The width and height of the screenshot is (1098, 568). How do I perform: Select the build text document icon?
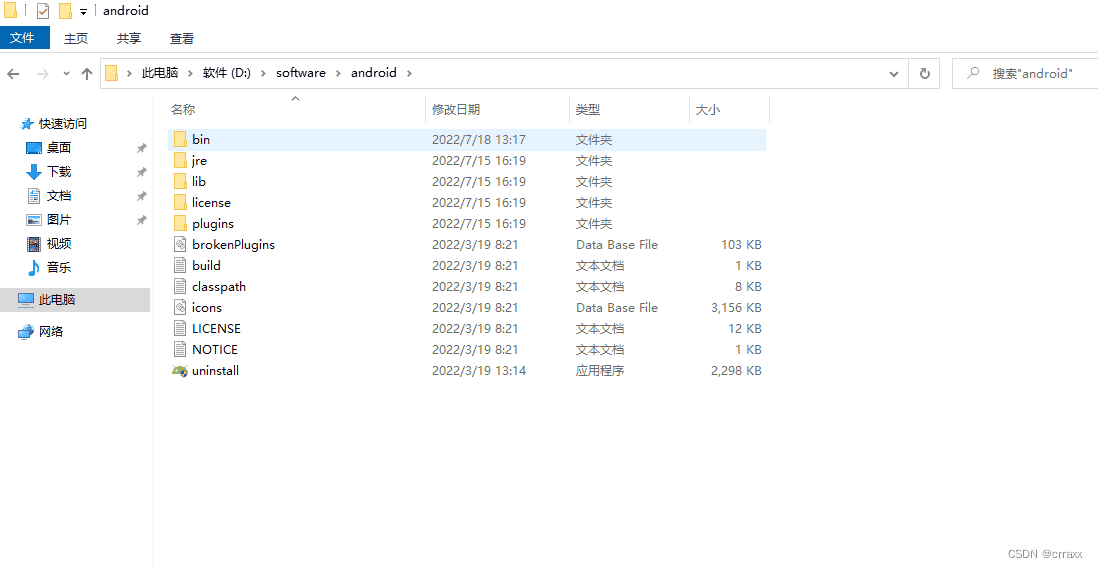click(x=180, y=265)
